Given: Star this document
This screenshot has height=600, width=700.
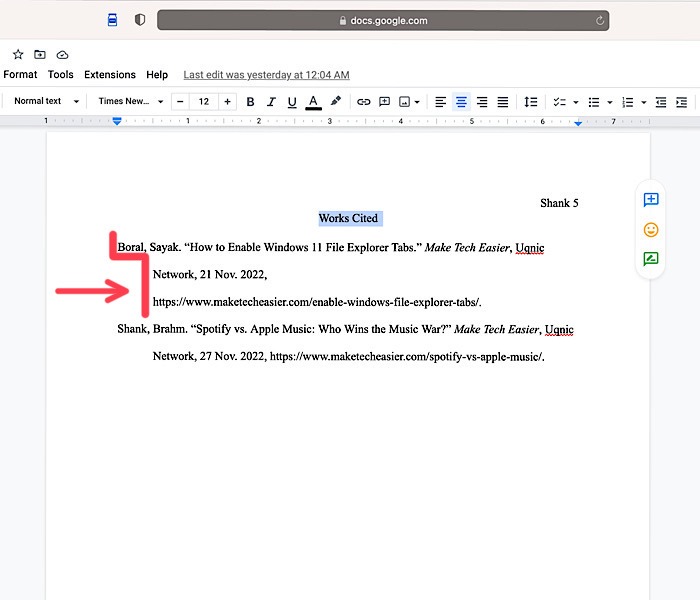Looking at the screenshot, I should [18, 54].
